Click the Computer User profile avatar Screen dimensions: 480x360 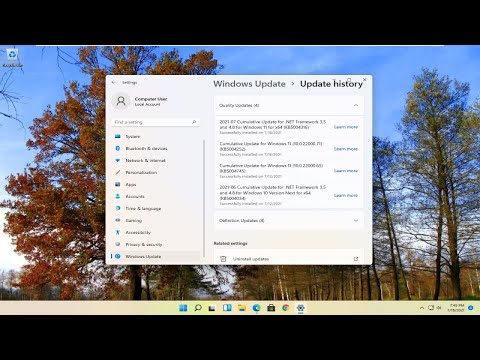pyautogui.click(x=121, y=101)
